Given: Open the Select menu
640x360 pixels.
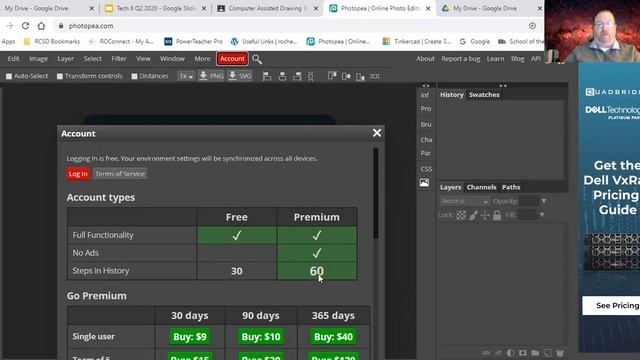Looking at the screenshot, I should (x=93, y=59).
